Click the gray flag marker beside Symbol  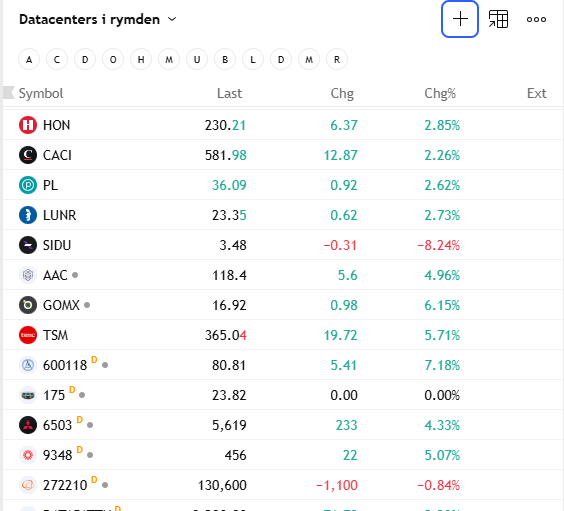pyautogui.click(x=9, y=93)
